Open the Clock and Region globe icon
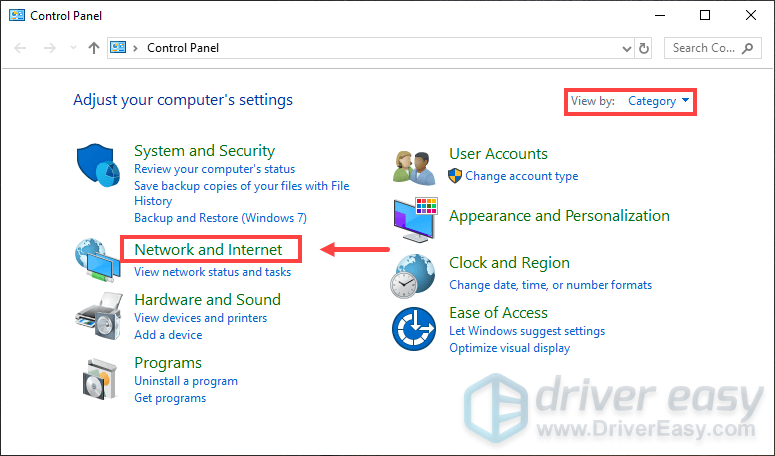 tap(413, 276)
